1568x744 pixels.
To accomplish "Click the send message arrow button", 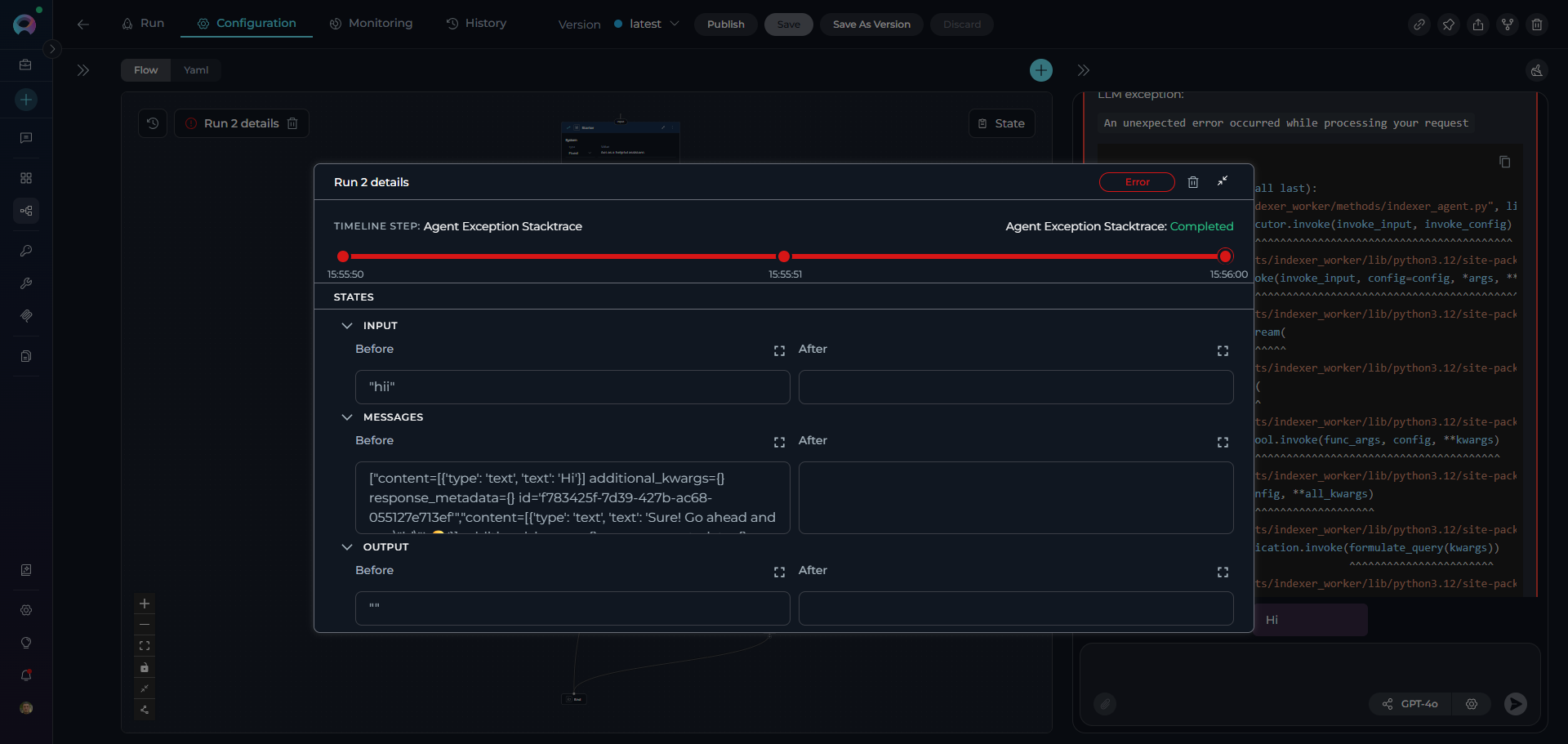I will (1515, 704).
